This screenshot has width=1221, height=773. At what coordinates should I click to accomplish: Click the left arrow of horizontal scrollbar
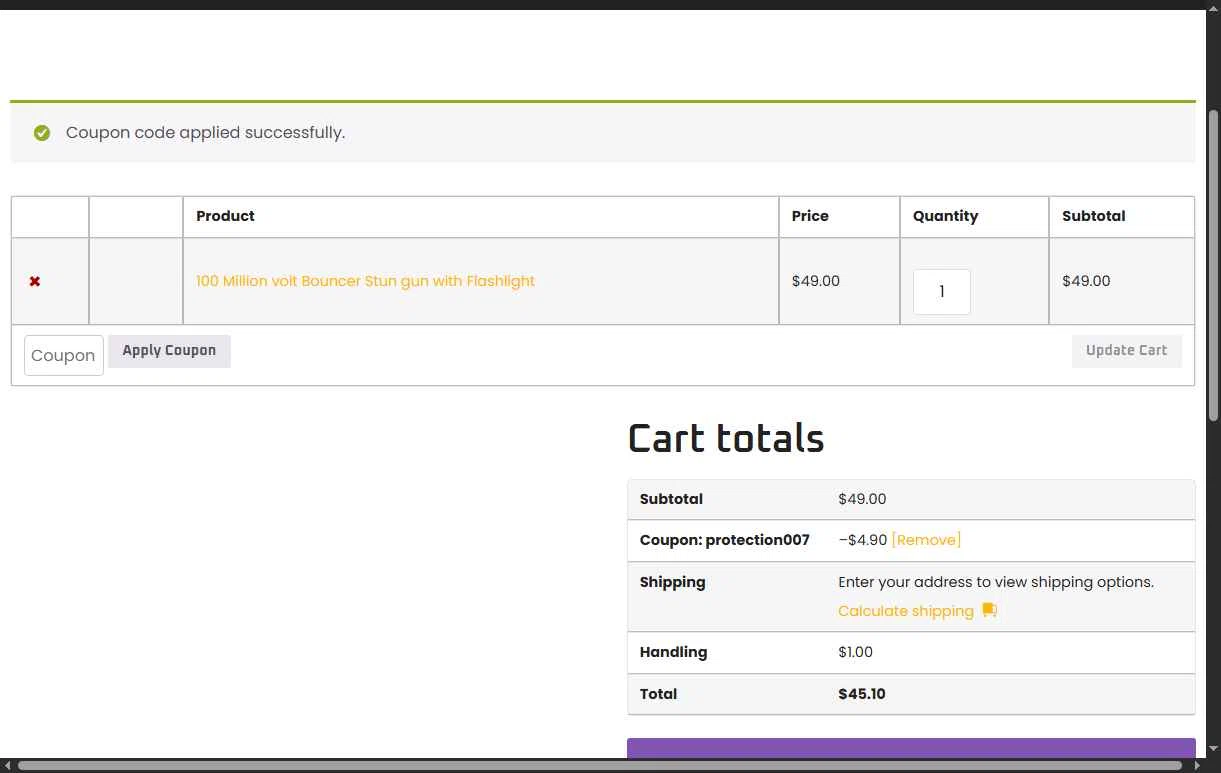7,766
